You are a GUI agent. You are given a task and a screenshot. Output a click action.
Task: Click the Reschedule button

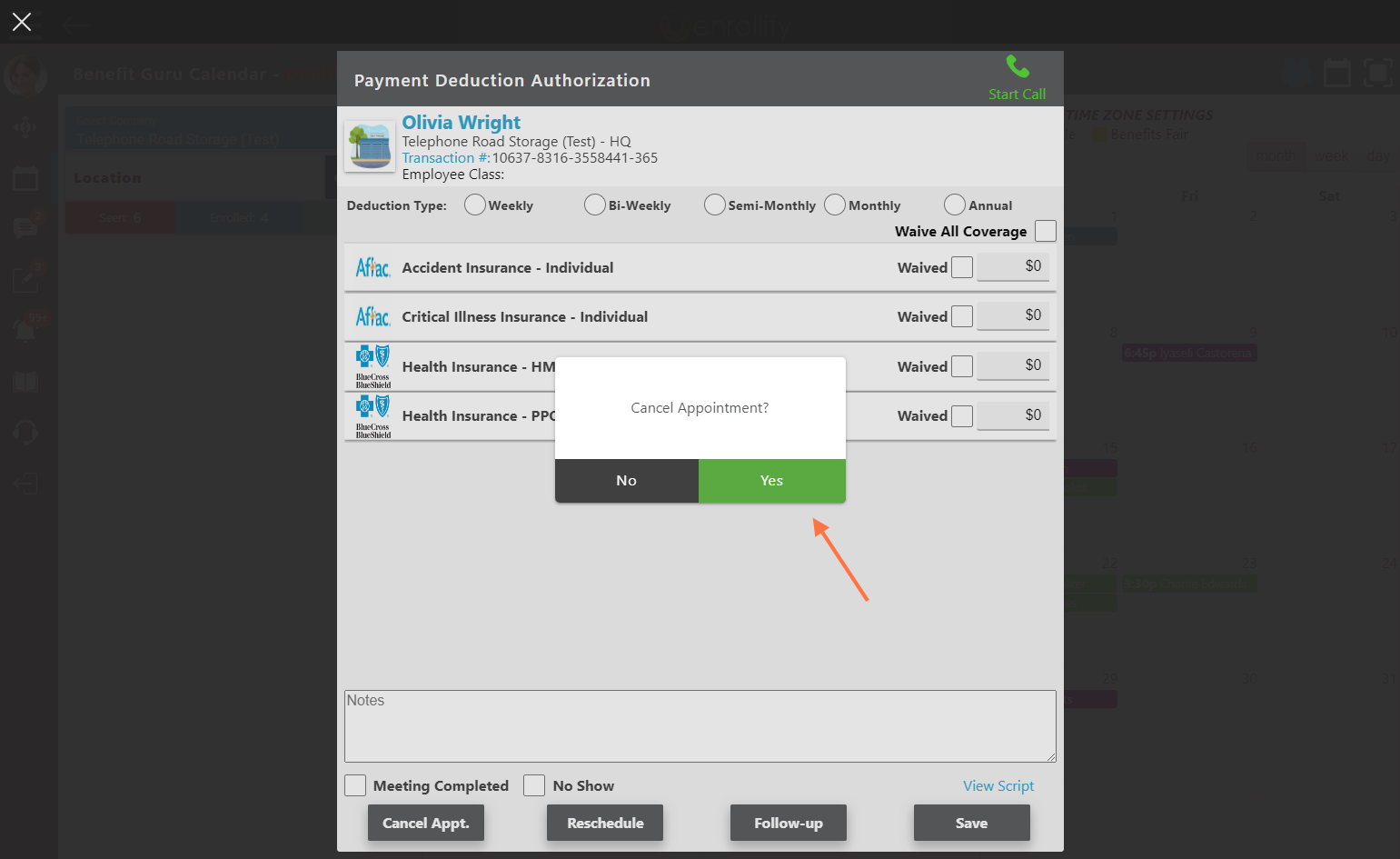605,823
